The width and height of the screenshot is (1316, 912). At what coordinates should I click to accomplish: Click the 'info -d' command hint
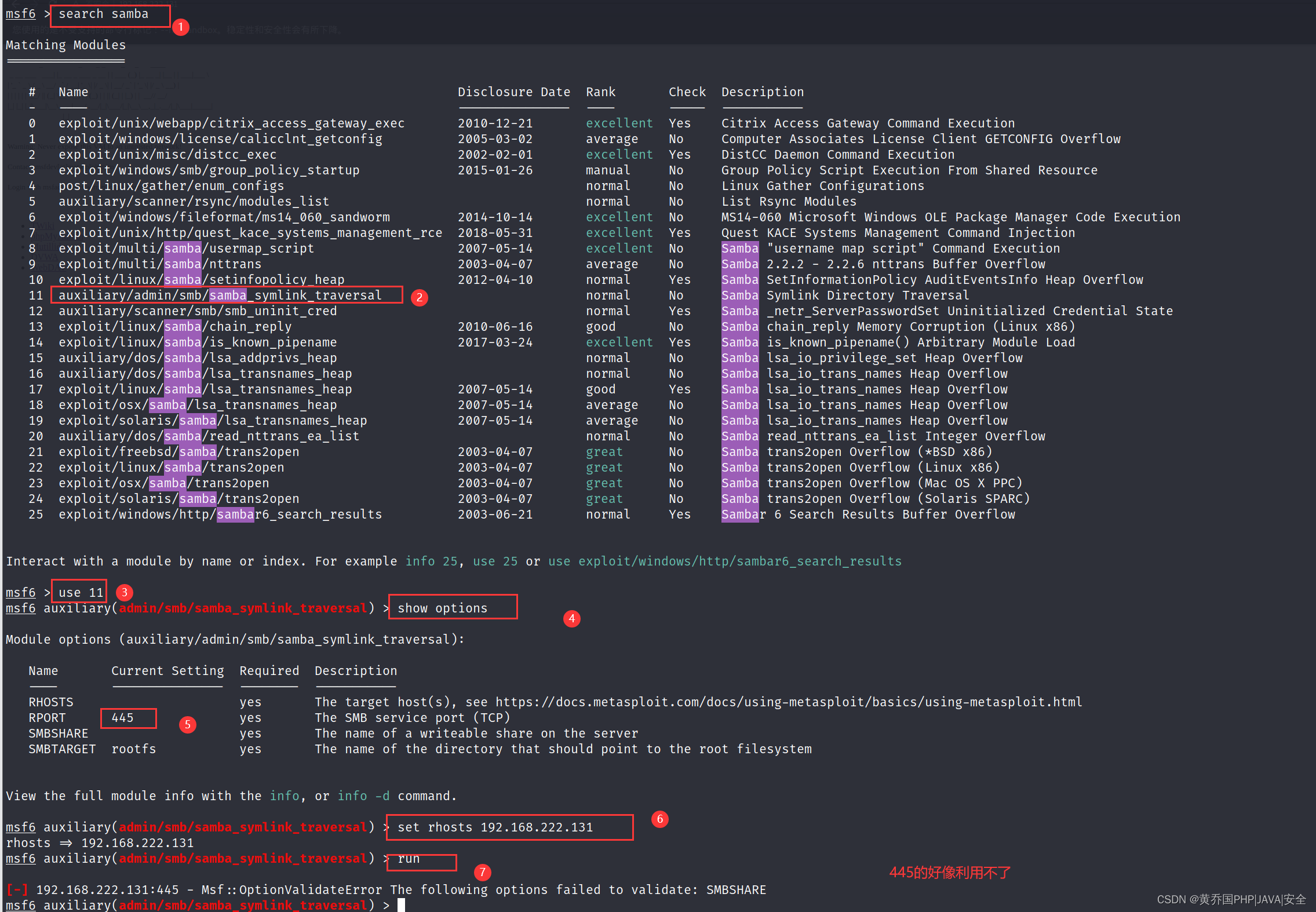363,796
